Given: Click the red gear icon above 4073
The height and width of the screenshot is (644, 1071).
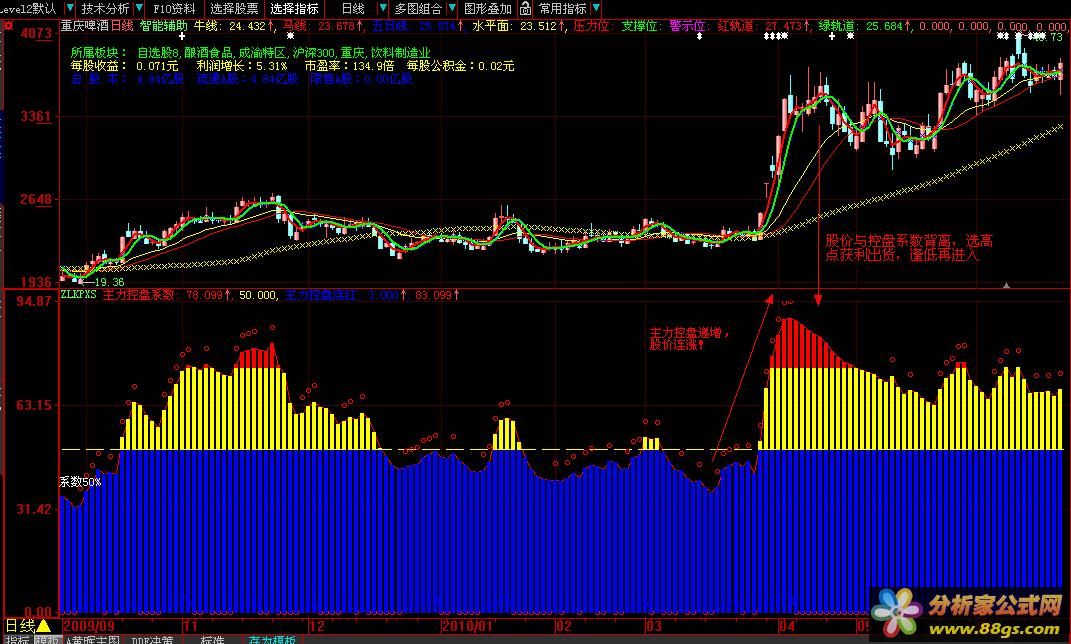Looking at the screenshot, I should point(8,25).
